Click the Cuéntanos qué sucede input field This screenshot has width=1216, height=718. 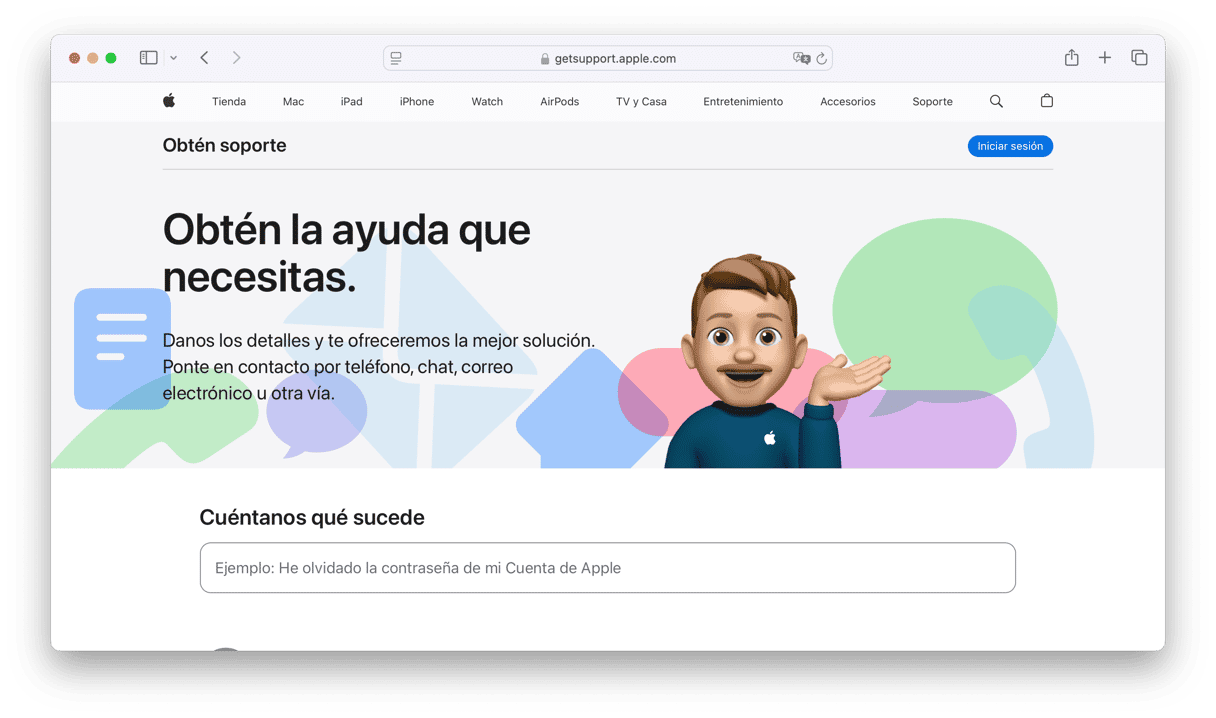[608, 568]
